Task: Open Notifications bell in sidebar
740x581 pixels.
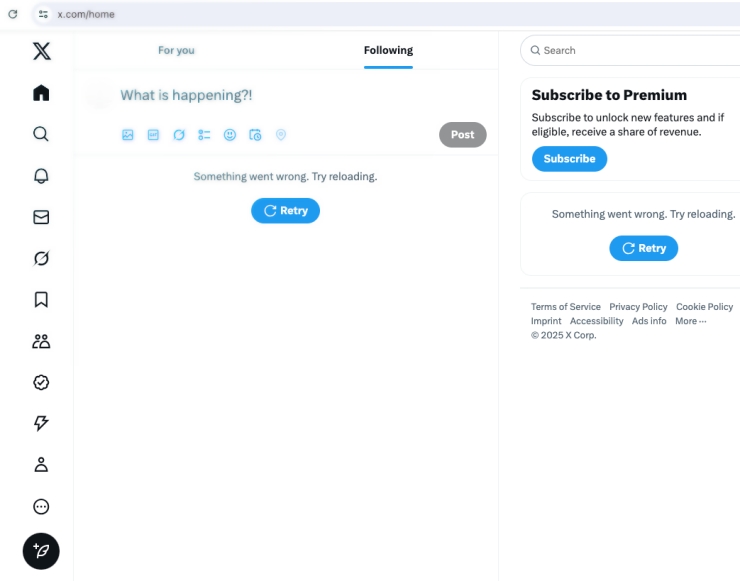Action: pos(41,176)
